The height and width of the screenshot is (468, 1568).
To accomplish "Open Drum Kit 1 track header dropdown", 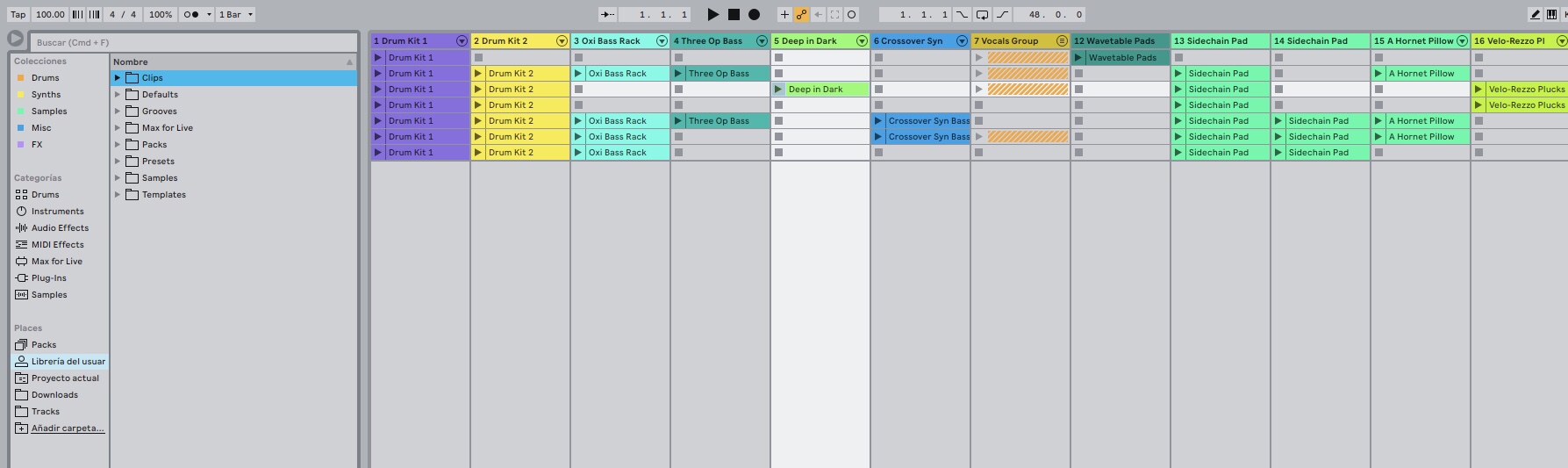I will tap(462, 41).
